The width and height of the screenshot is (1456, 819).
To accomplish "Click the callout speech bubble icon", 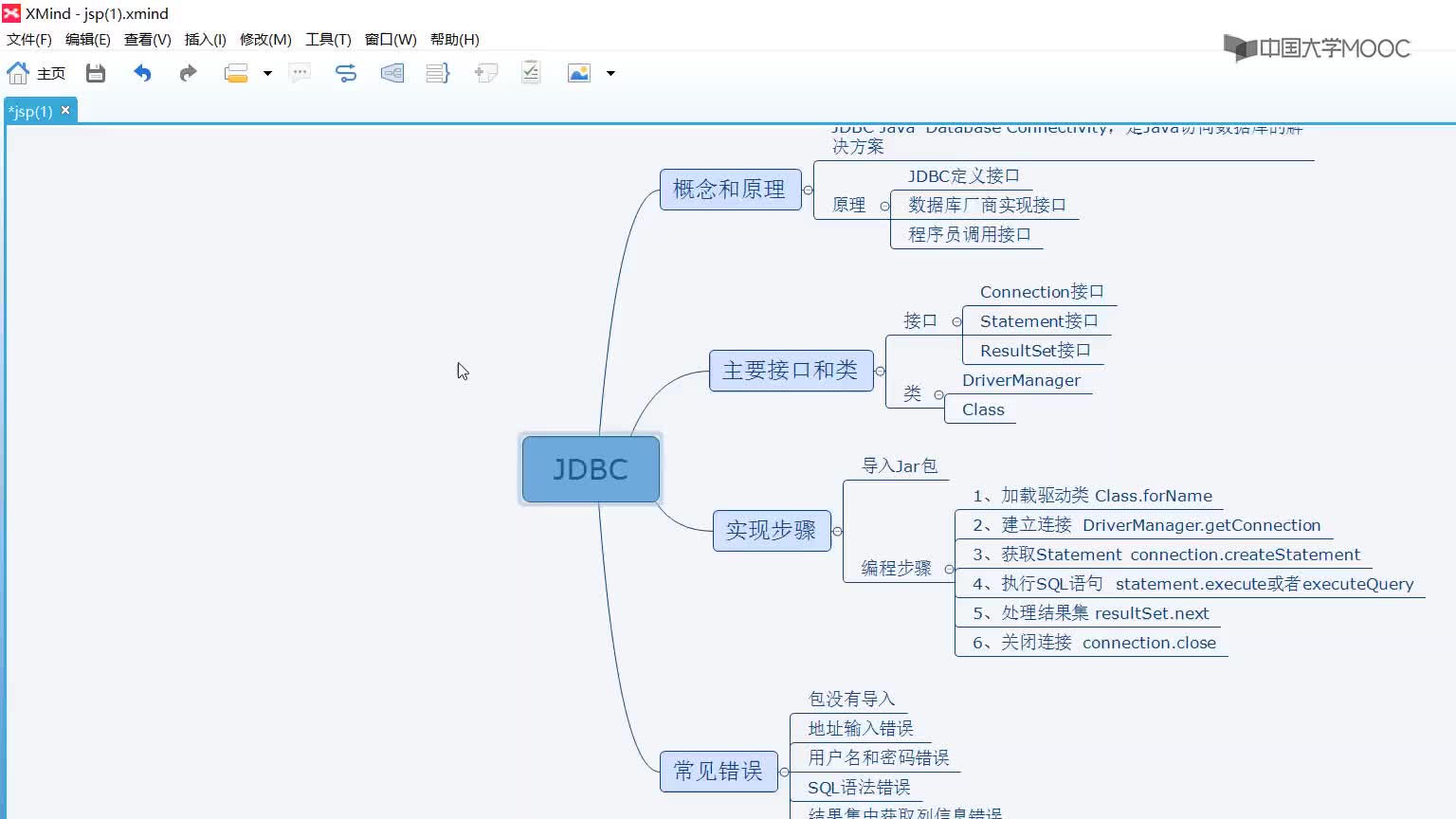I will click(x=300, y=73).
